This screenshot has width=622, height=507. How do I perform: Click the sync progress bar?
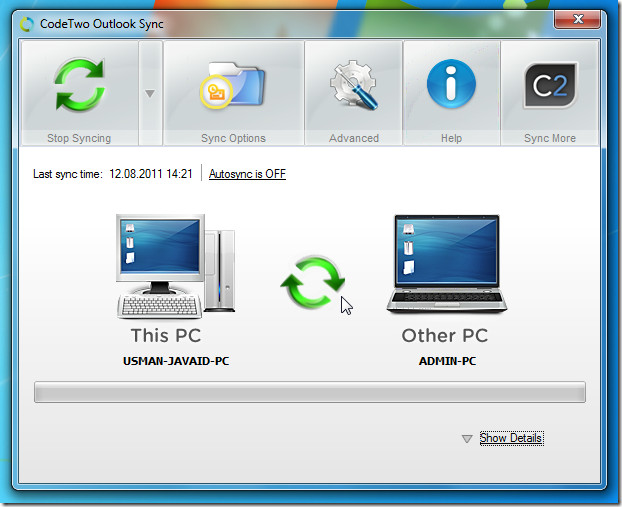point(310,392)
